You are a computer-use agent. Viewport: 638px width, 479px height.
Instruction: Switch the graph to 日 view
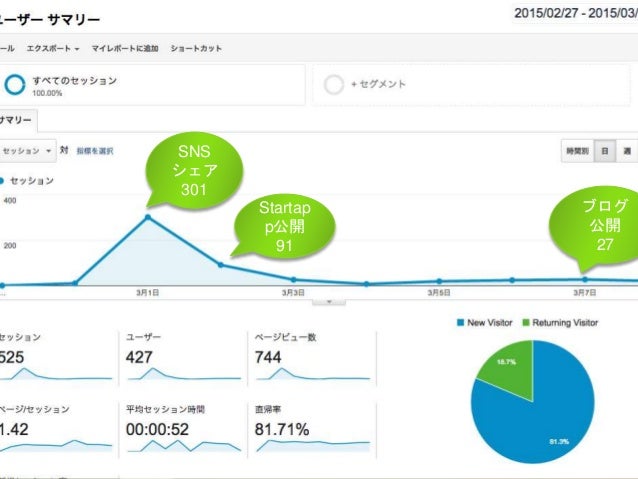(x=605, y=151)
